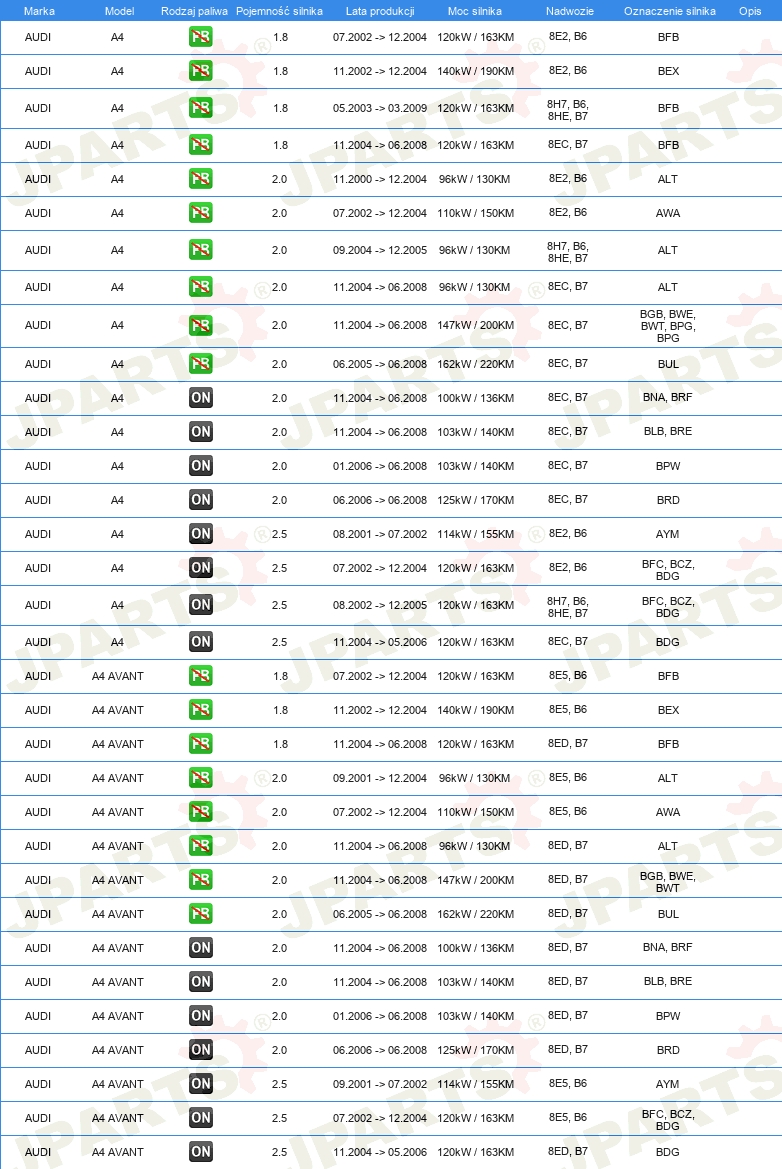Click 162kW / 220KM in the 8ED, B7 row
782x1169 pixels.
click(x=476, y=914)
